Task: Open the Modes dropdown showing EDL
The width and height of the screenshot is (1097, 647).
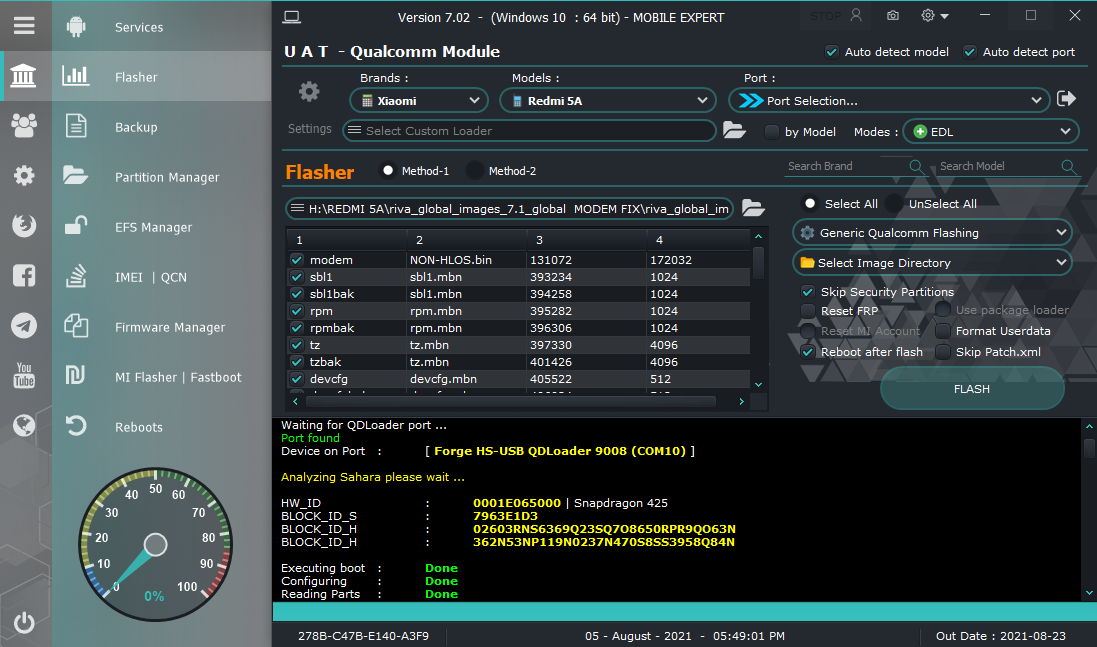Action: (991, 131)
